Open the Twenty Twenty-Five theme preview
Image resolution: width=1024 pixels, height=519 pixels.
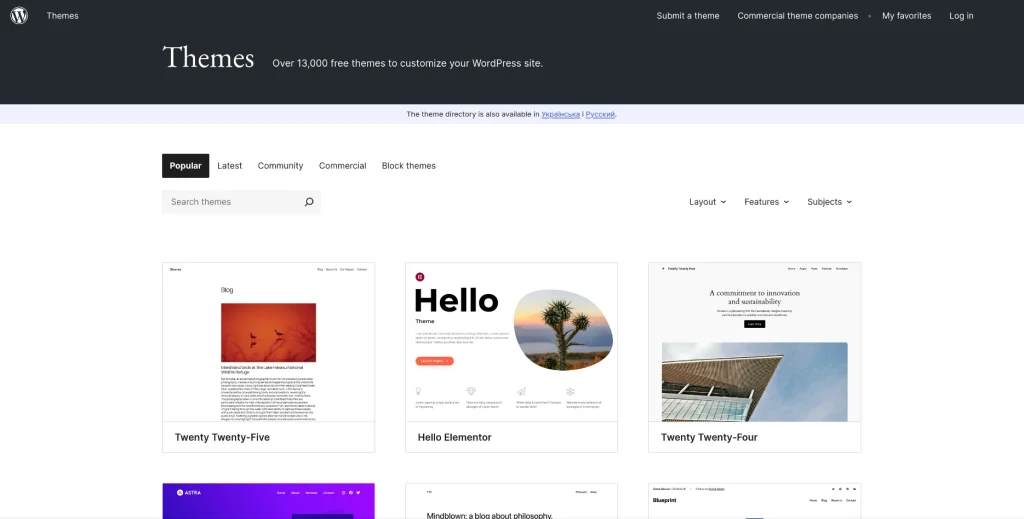click(x=268, y=342)
